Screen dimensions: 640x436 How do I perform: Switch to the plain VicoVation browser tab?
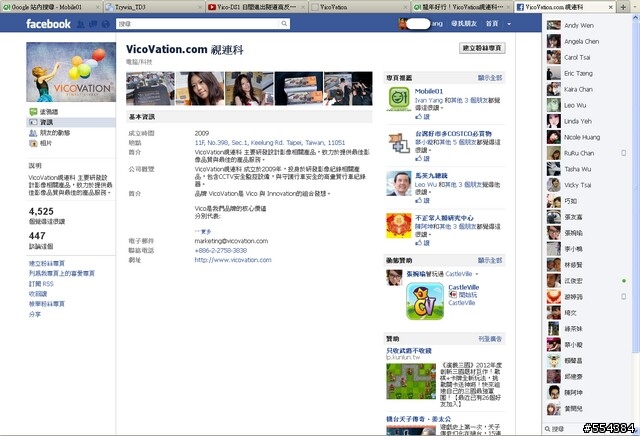(x=359, y=7)
